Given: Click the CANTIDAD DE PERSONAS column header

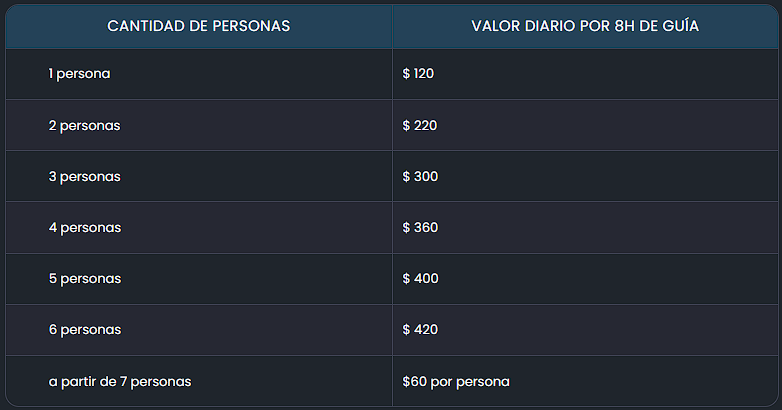Looking at the screenshot, I should coord(198,26).
